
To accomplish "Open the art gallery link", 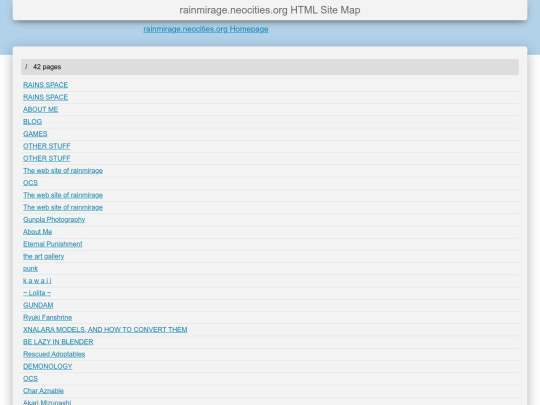I will coord(43,256).
